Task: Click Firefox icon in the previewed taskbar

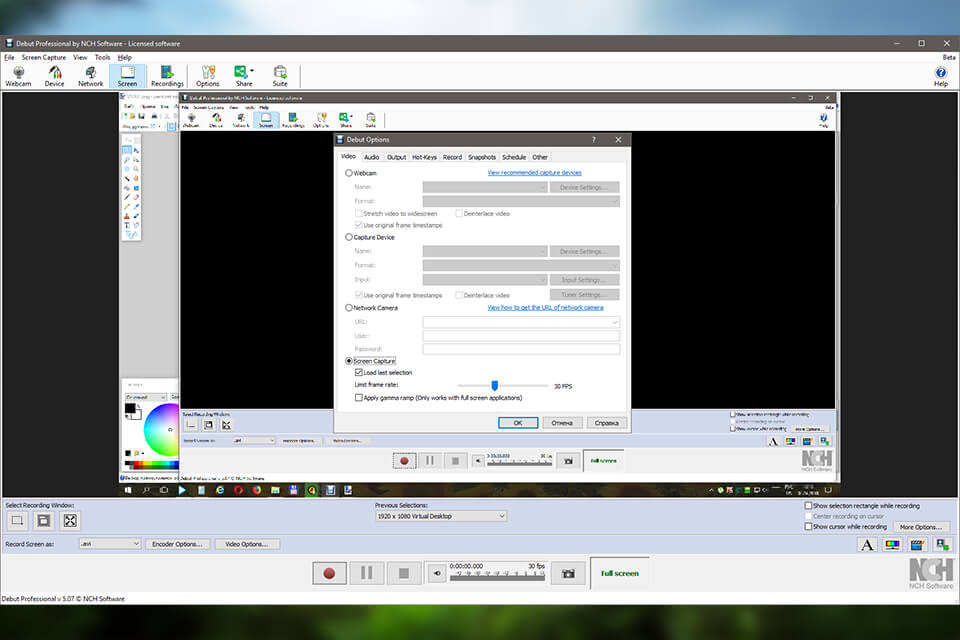Action: [257, 490]
